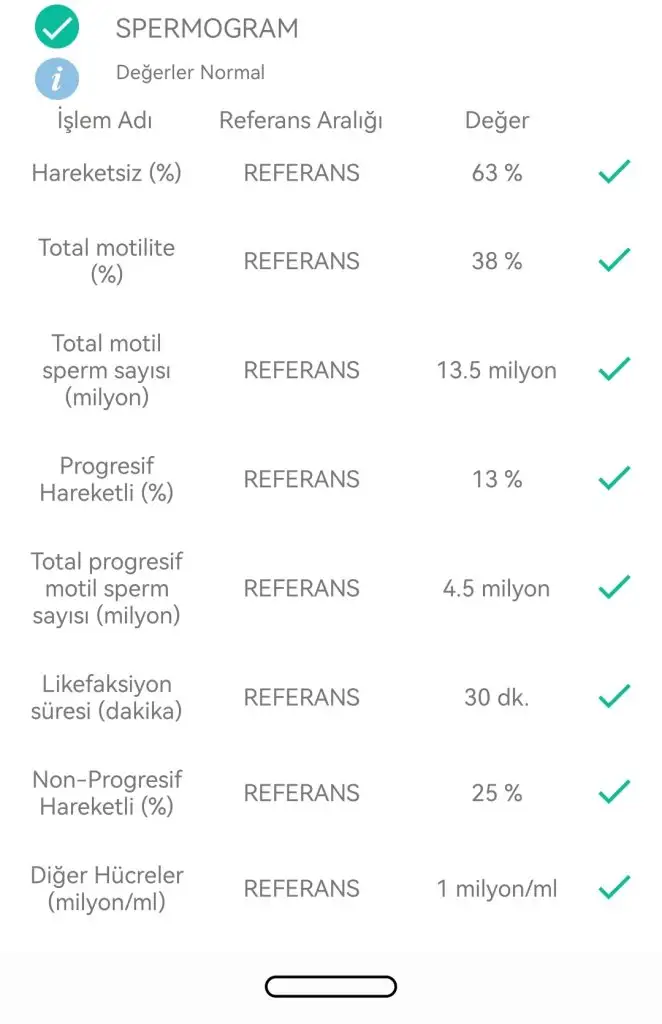Tap the green SPERMOGRAM checkmark circle icon

pyautogui.click(x=57, y=27)
